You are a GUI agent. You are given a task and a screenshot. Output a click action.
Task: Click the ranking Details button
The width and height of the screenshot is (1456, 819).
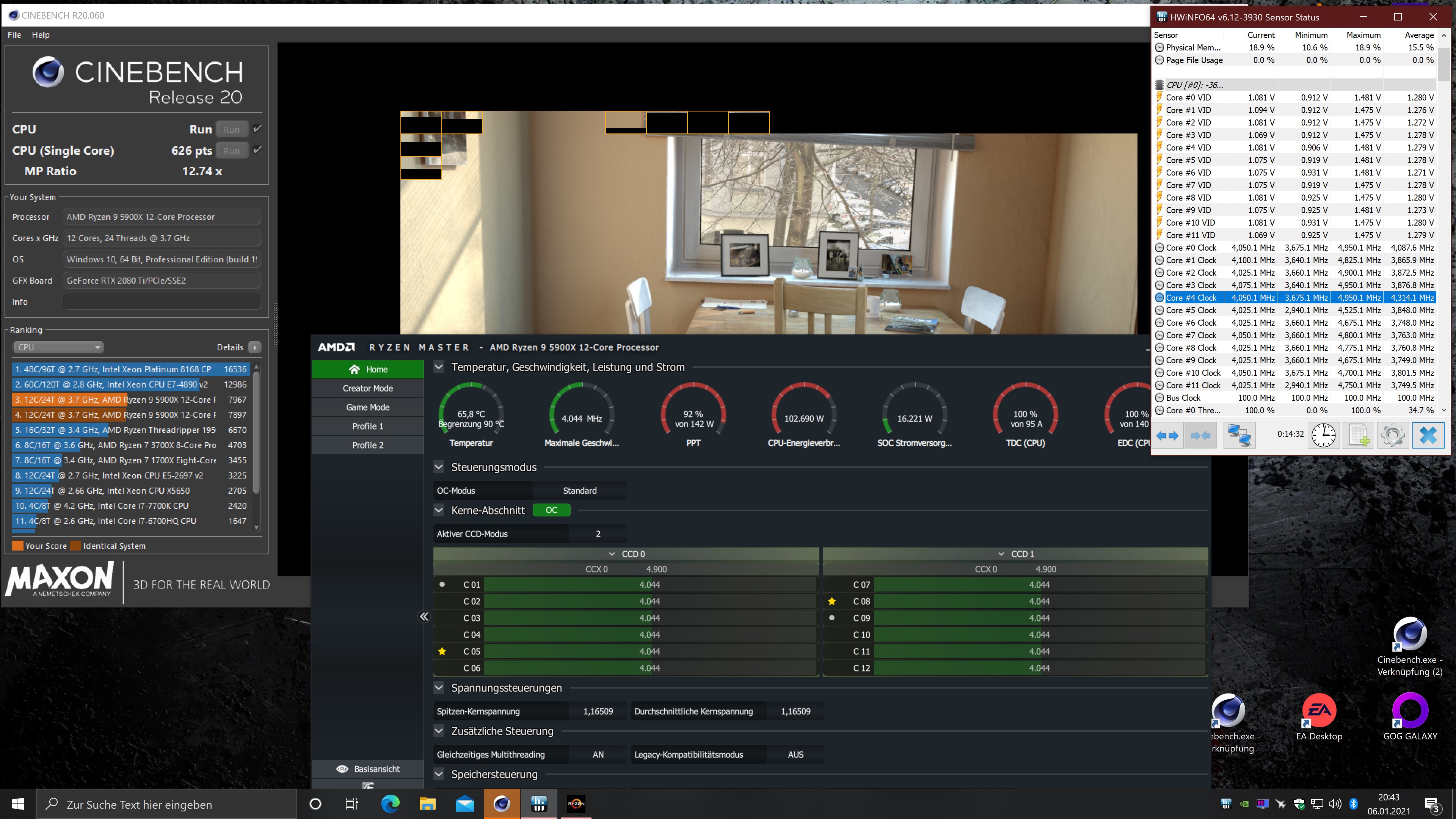click(255, 347)
